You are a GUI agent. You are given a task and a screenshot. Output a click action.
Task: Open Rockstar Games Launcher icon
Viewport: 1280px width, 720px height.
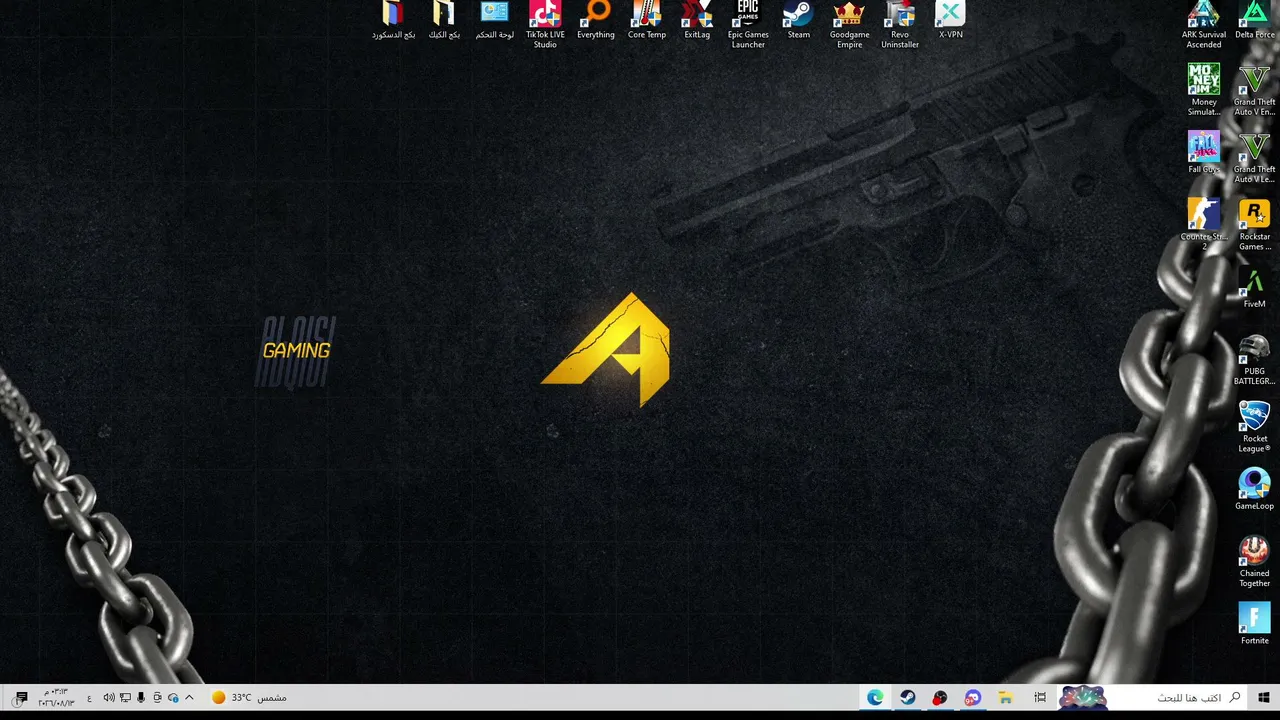click(x=1254, y=224)
